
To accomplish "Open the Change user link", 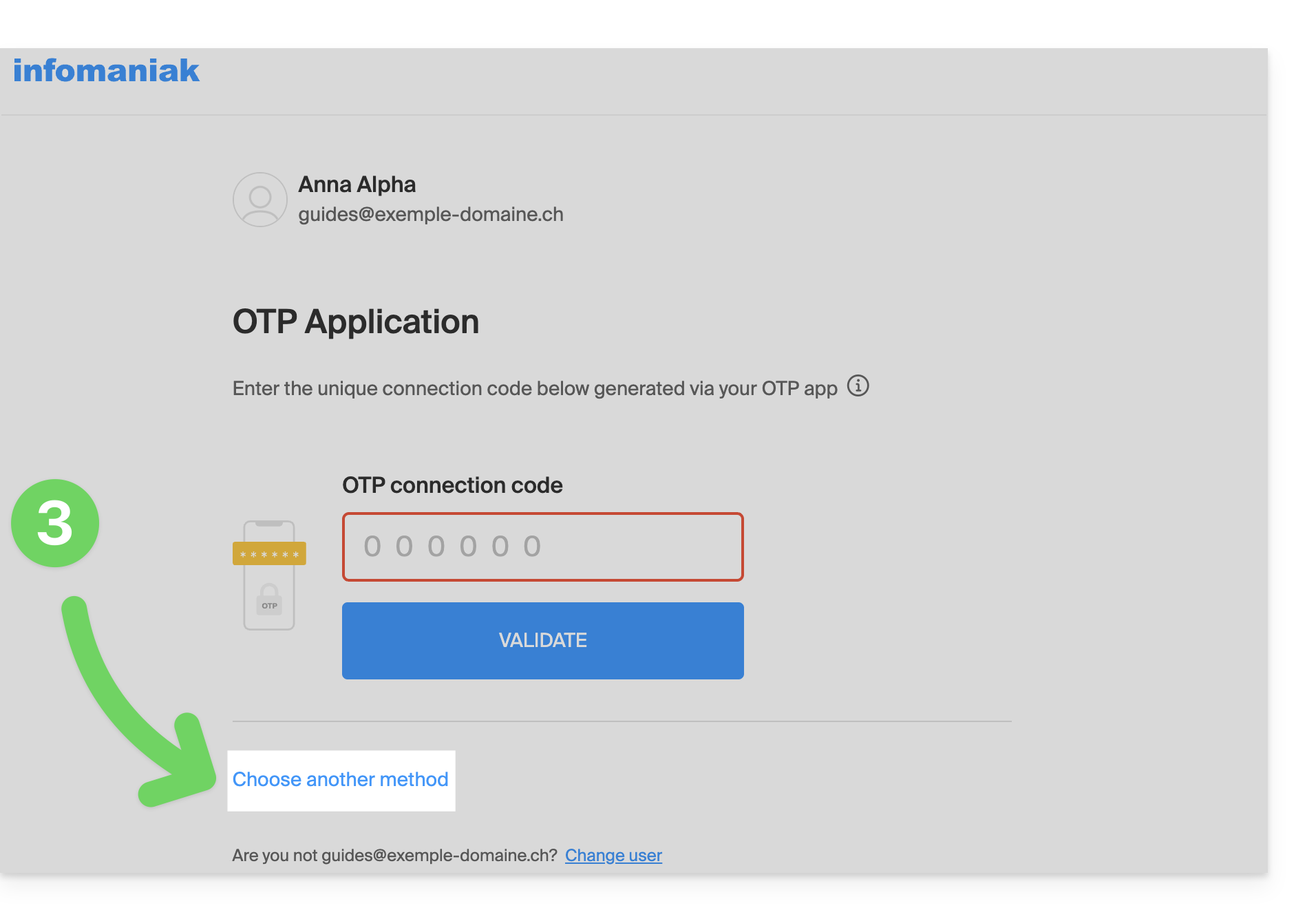I will (613, 855).
